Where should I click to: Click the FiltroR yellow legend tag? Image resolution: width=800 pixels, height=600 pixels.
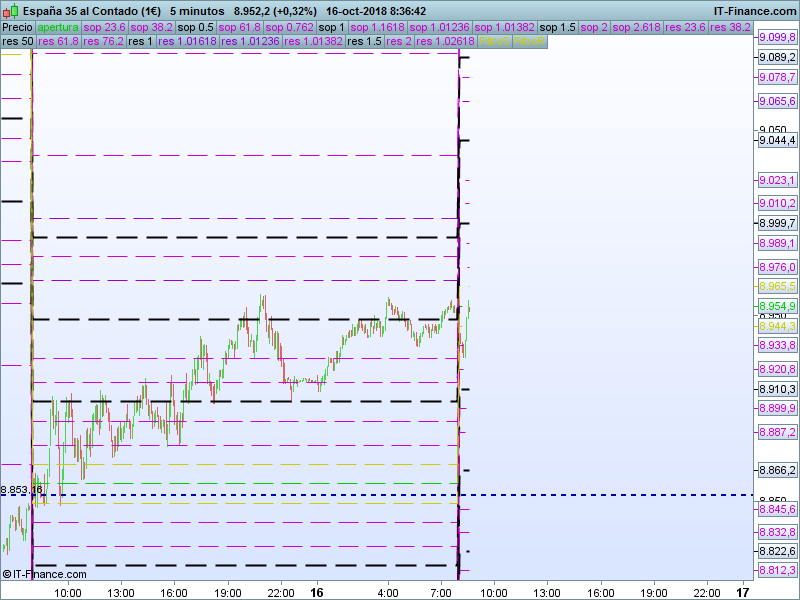click(x=530, y=41)
